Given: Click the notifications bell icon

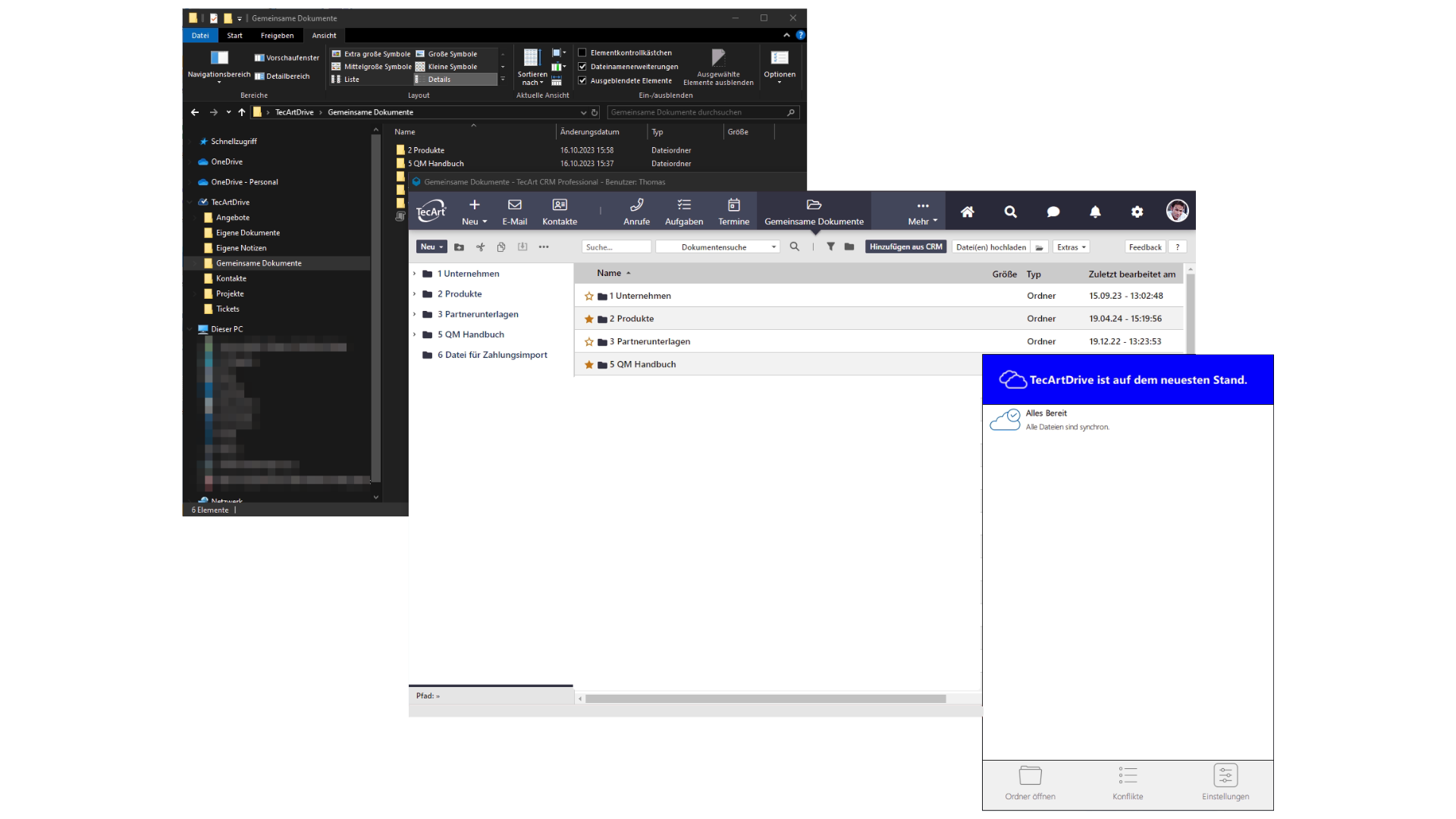Looking at the screenshot, I should 1095,212.
